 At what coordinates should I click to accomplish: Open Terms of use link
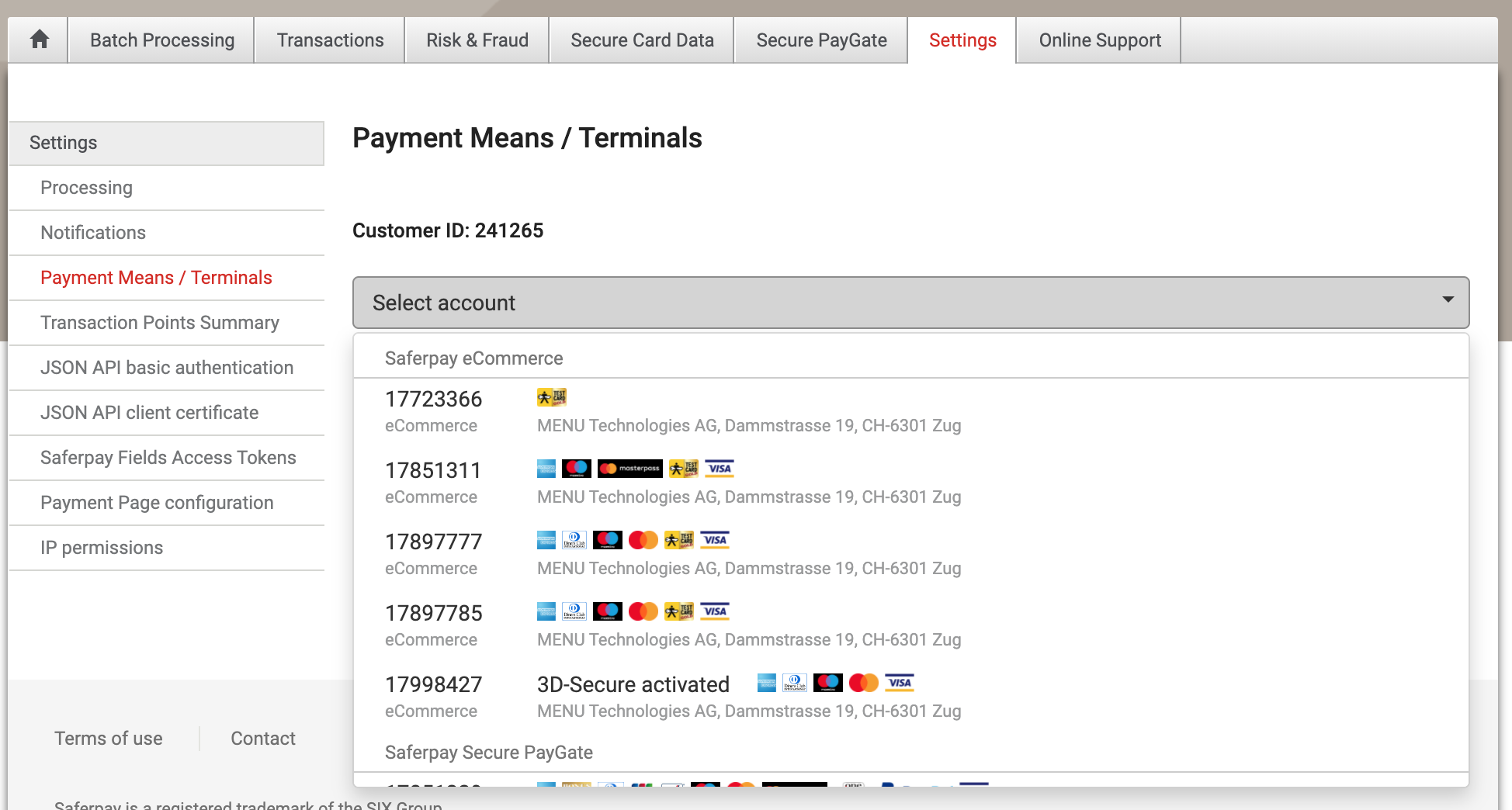point(109,739)
